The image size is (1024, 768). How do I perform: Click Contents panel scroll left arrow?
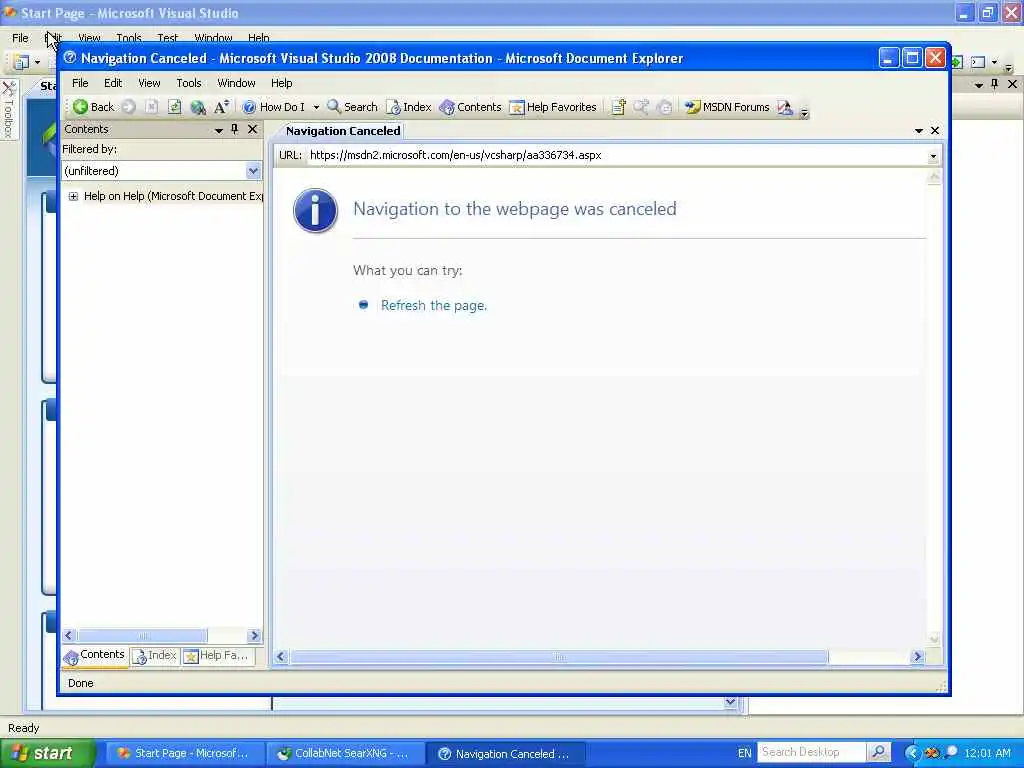pyautogui.click(x=69, y=635)
